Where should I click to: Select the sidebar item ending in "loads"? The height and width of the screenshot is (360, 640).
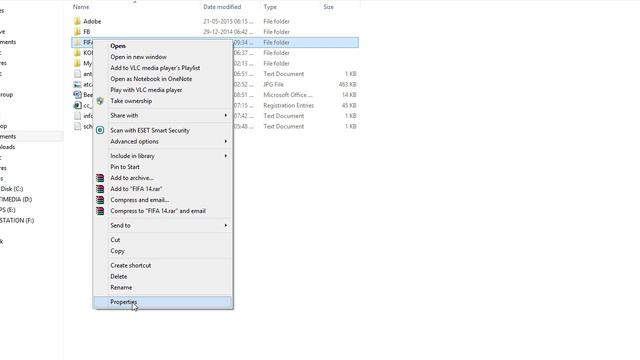[x=7, y=147]
